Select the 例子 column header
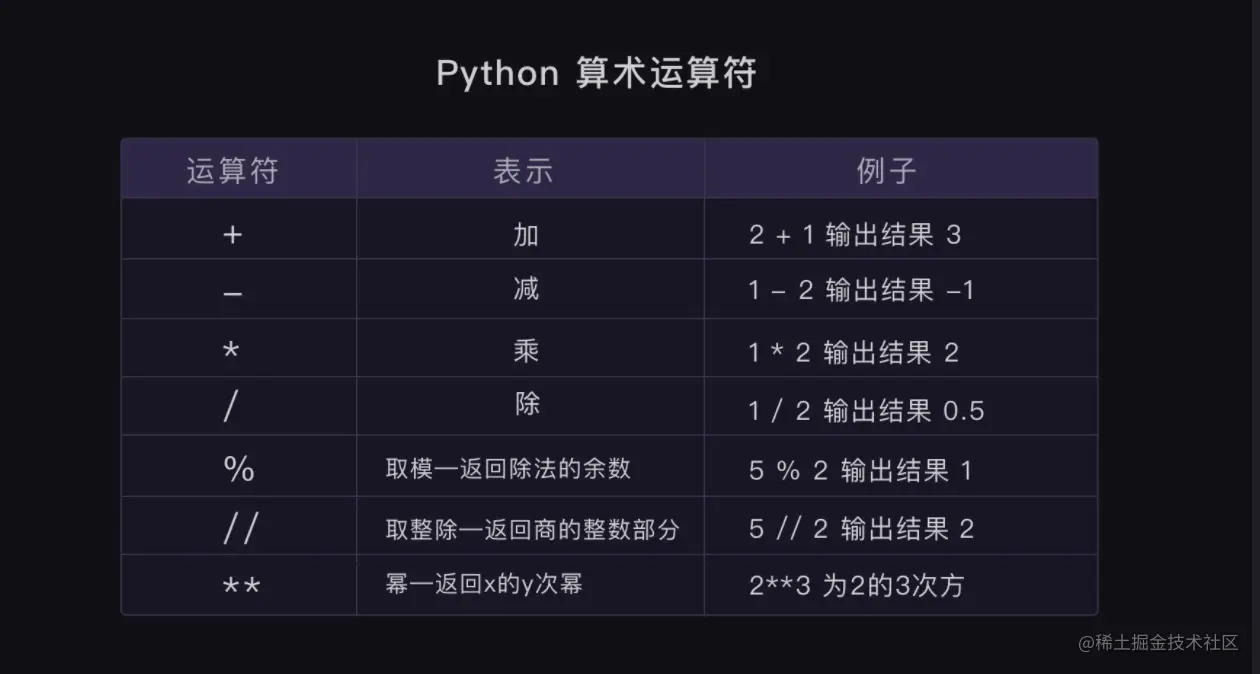 [886, 171]
